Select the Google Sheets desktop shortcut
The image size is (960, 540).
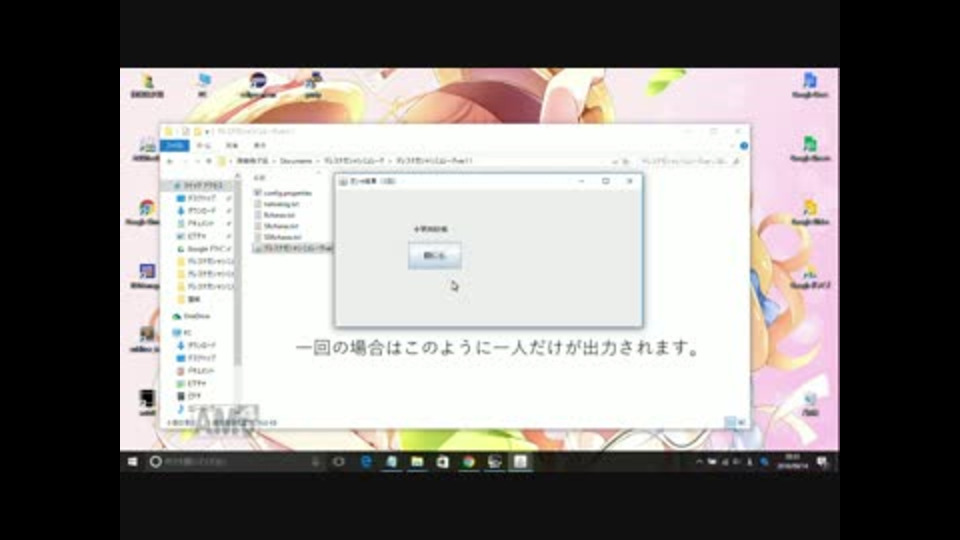point(810,149)
